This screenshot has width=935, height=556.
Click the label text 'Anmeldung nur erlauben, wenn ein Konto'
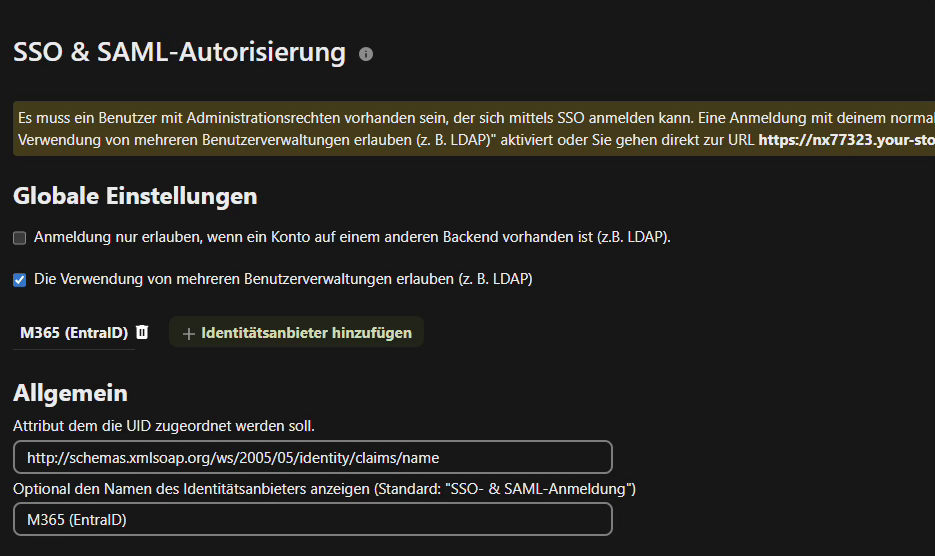(200, 237)
